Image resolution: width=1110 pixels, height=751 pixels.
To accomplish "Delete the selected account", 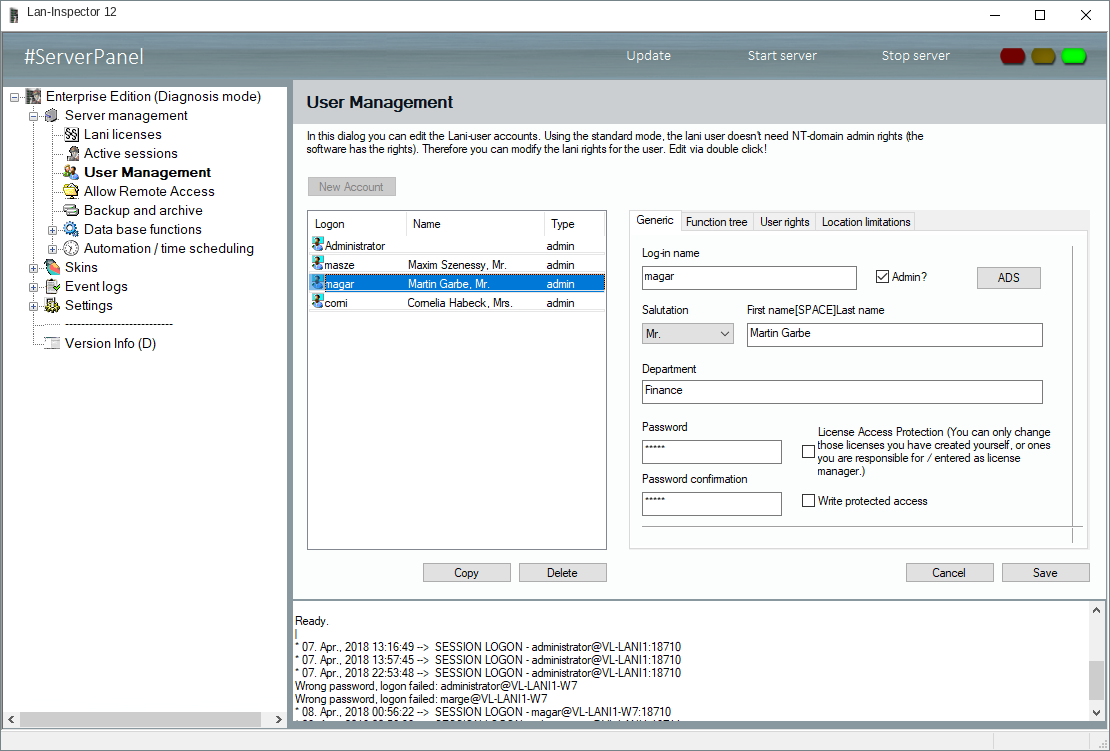I will [562, 573].
